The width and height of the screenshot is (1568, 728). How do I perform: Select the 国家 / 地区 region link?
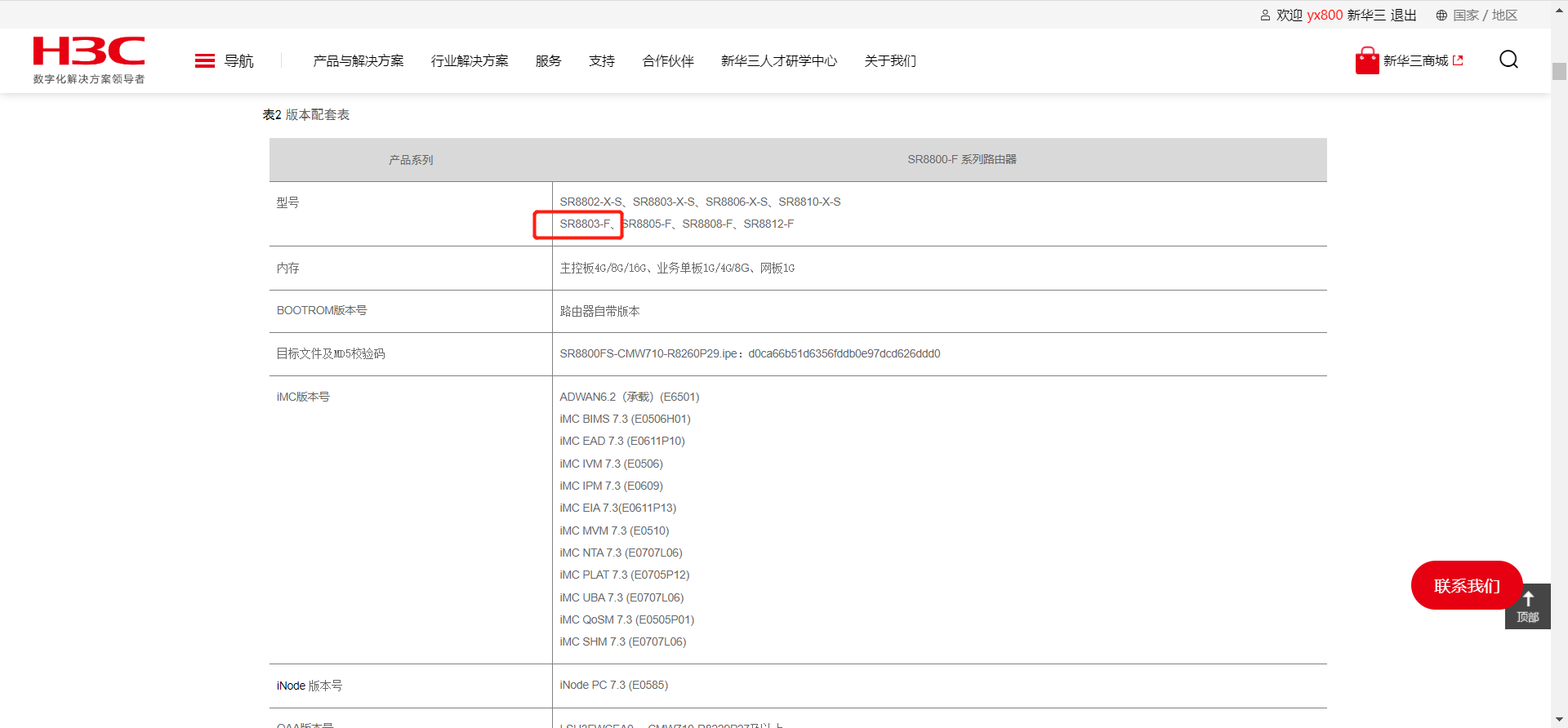(1485, 16)
